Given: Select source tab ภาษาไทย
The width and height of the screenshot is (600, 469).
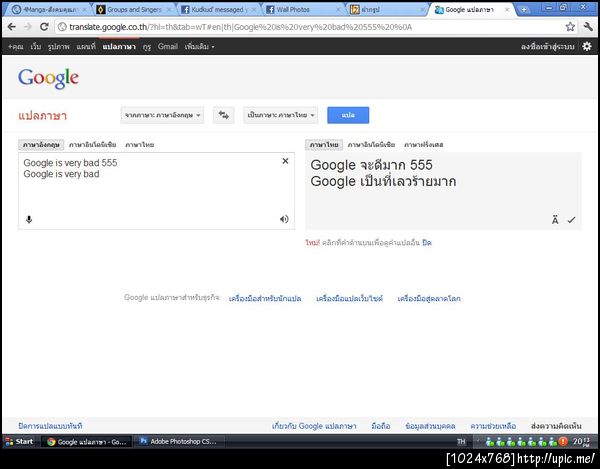Looking at the screenshot, I should coord(140,145).
